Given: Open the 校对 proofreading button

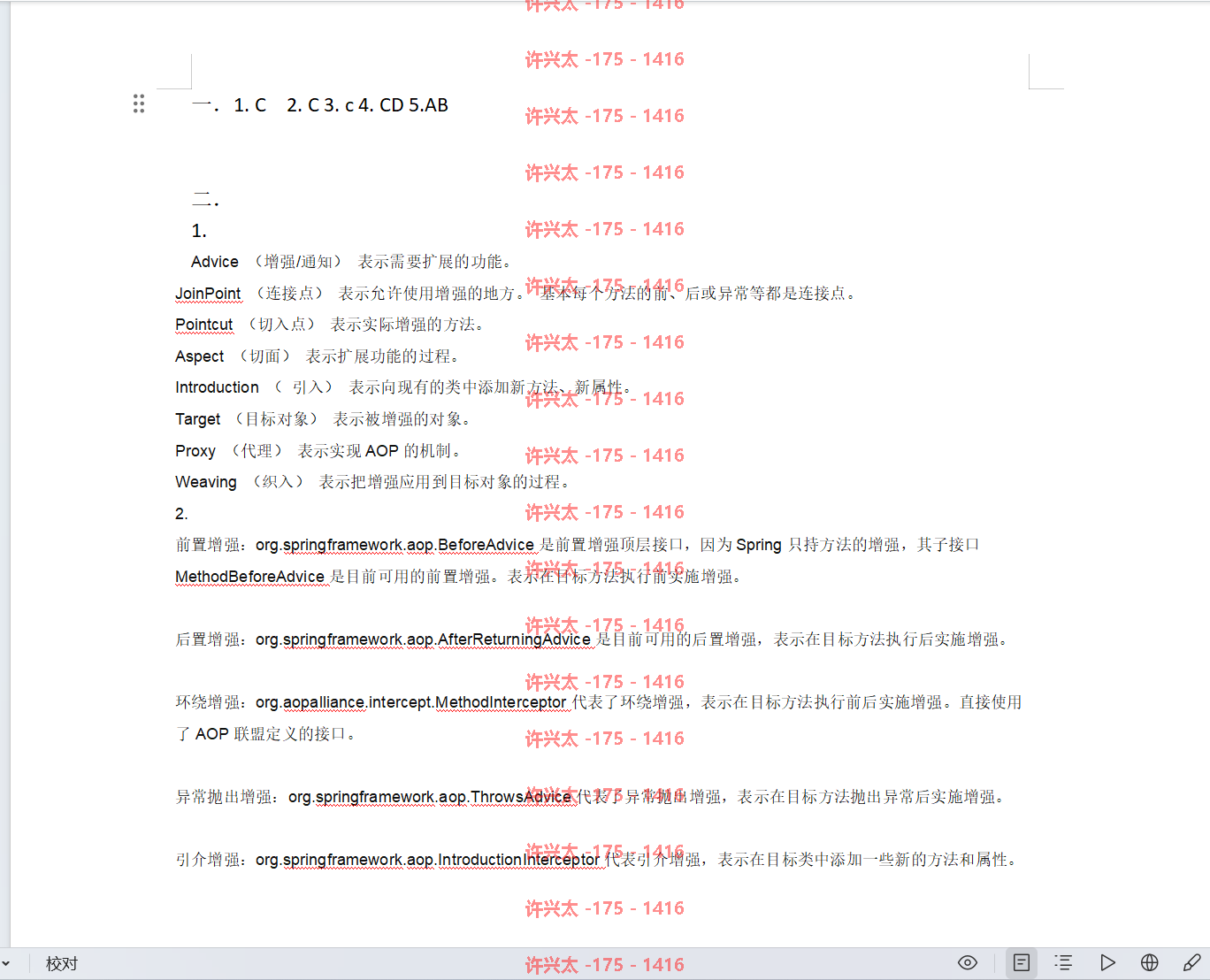Looking at the screenshot, I should coord(62,963).
